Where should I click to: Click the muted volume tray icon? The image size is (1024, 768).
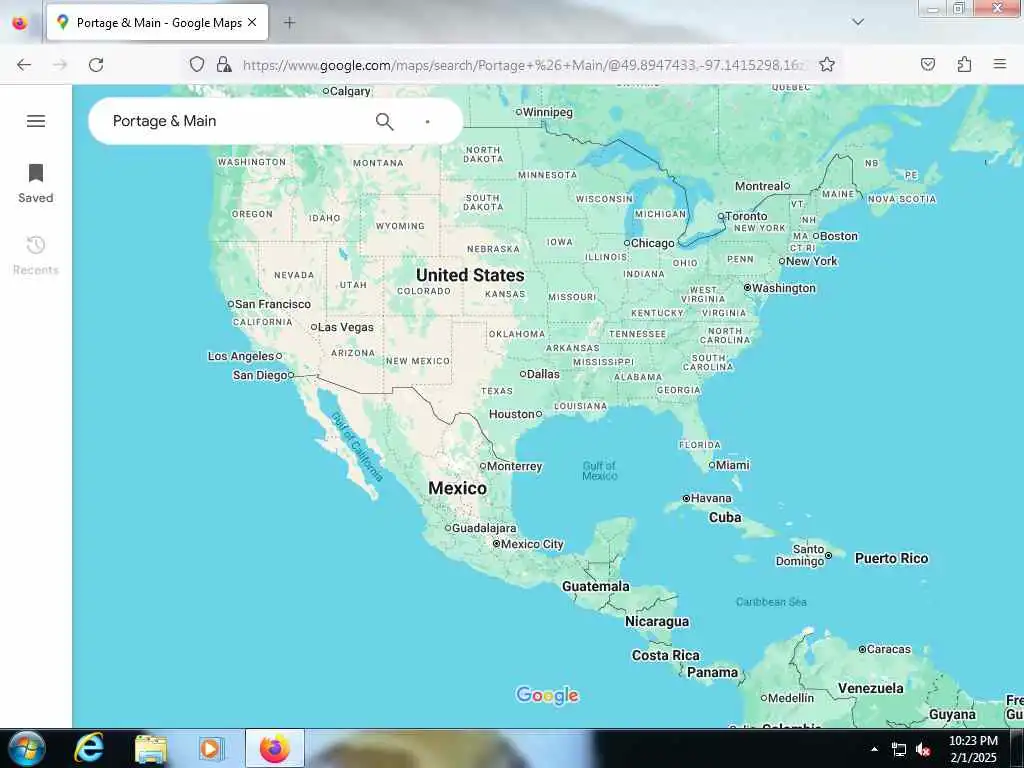923,750
